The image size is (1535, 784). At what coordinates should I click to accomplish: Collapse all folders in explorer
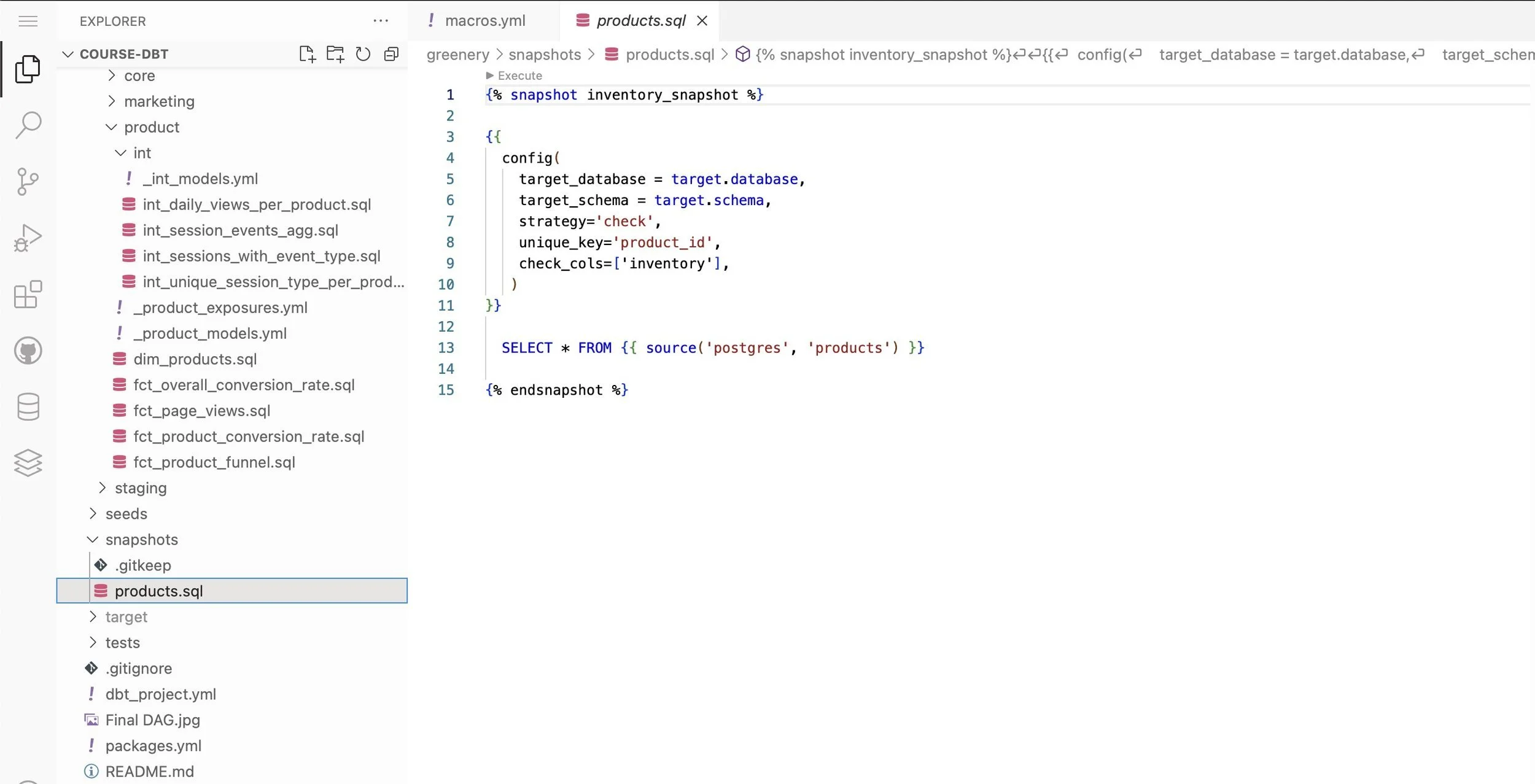pos(391,54)
